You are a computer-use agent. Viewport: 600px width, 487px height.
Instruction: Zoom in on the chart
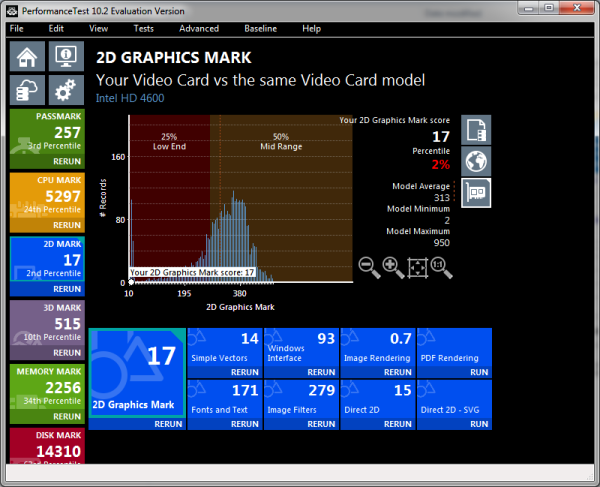[x=393, y=267]
